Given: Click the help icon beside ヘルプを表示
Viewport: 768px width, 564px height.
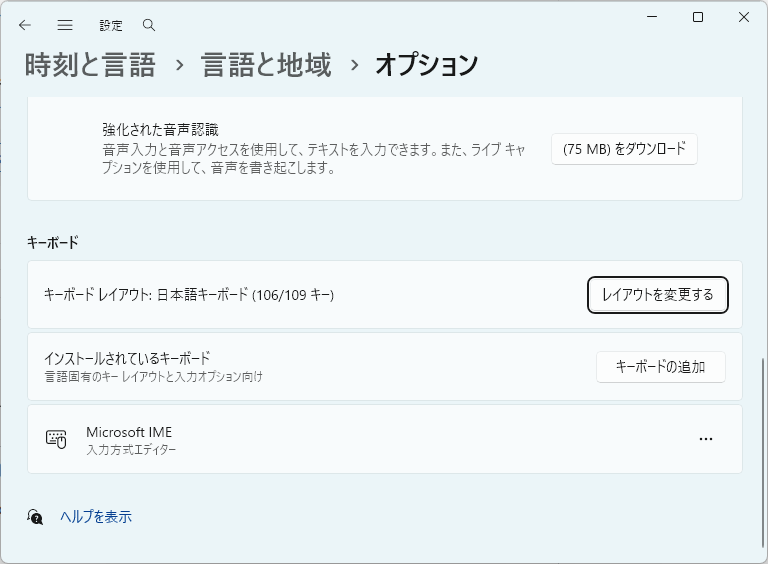Looking at the screenshot, I should coord(35,517).
